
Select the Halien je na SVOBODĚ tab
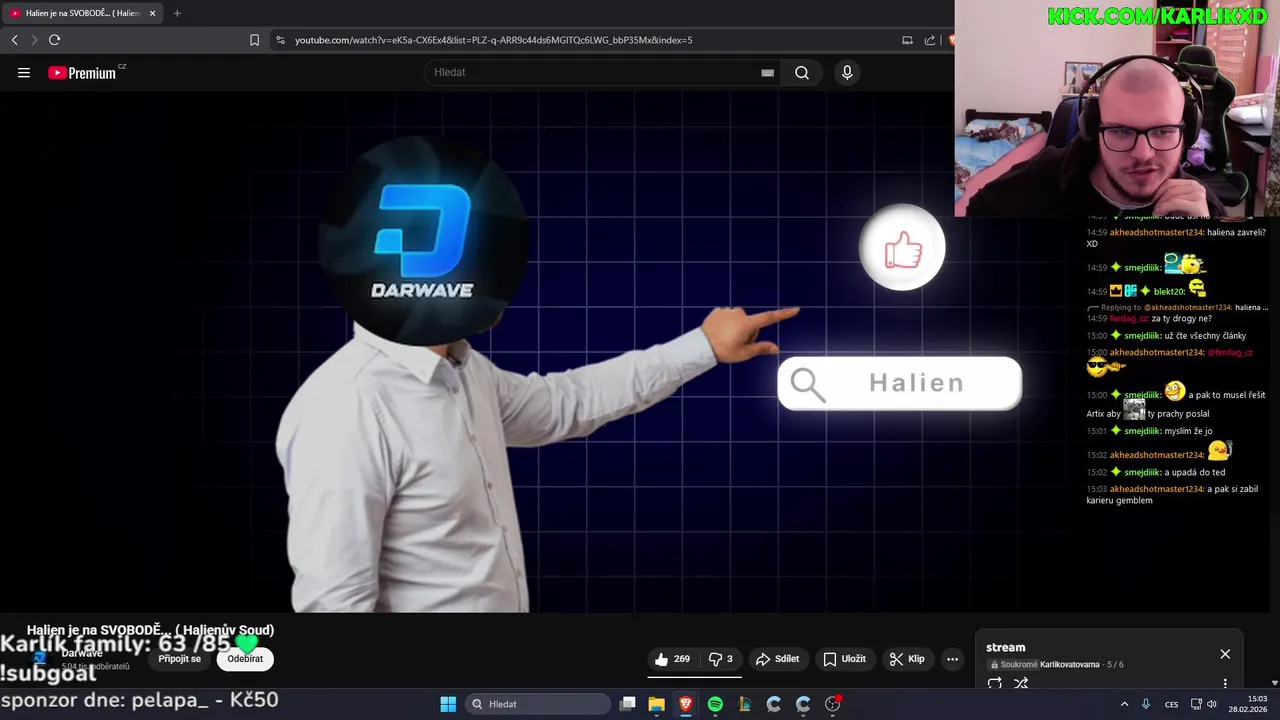pyautogui.click(x=82, y=13)
